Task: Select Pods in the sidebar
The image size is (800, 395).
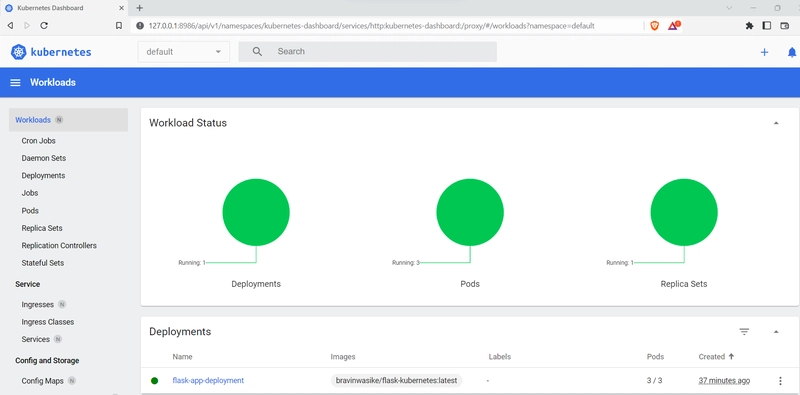Action: 30,211
